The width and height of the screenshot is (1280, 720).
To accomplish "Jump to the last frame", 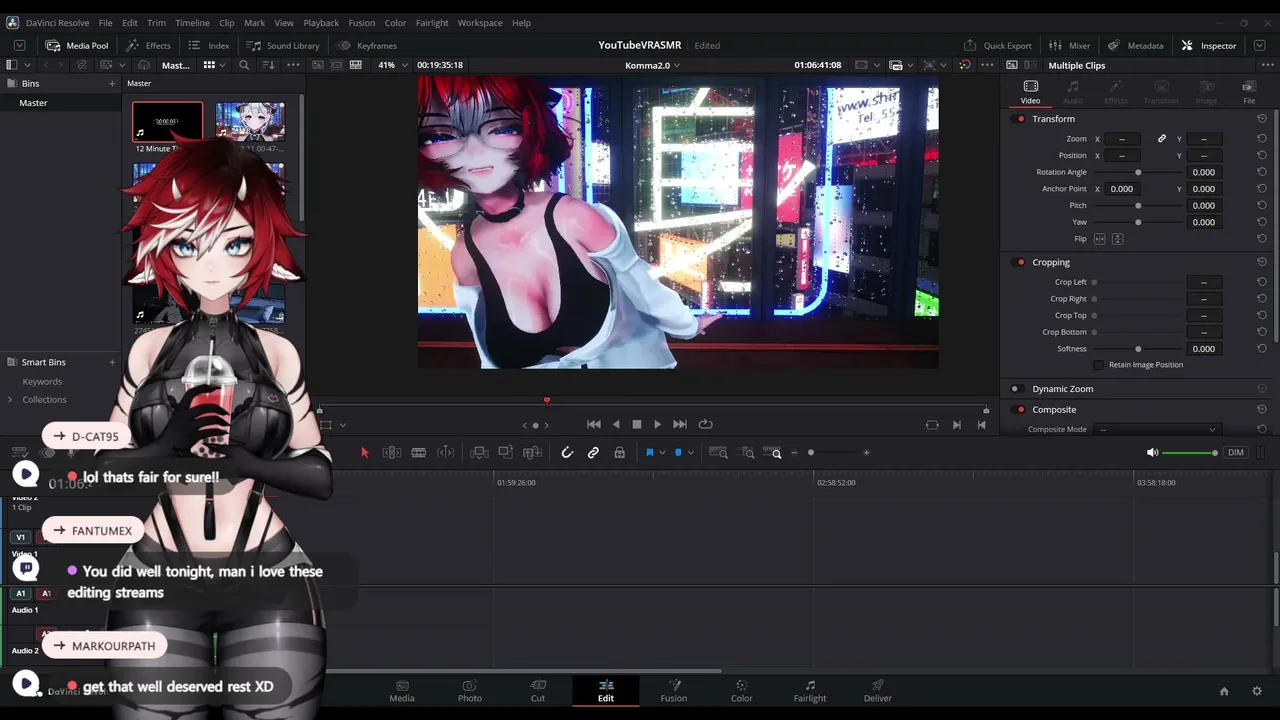I will pos(680,424).
